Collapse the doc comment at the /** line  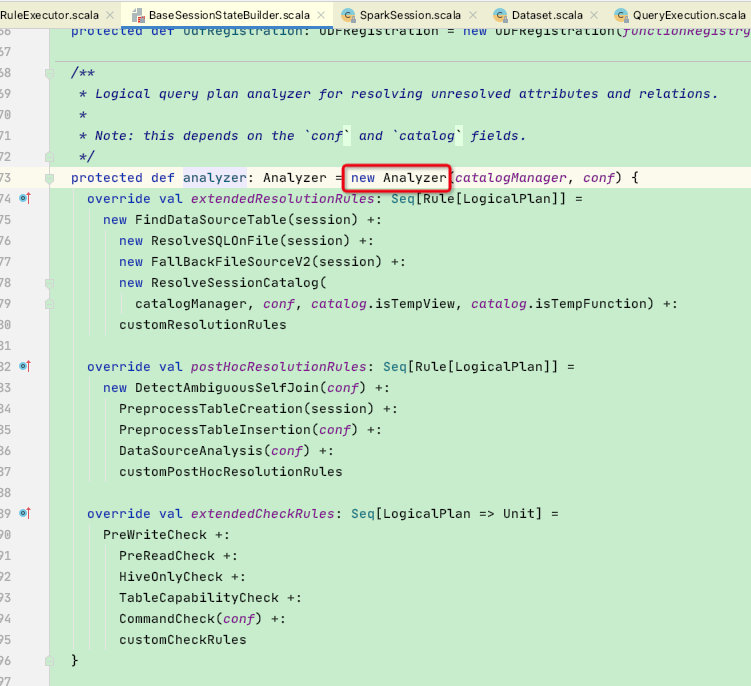49,73
